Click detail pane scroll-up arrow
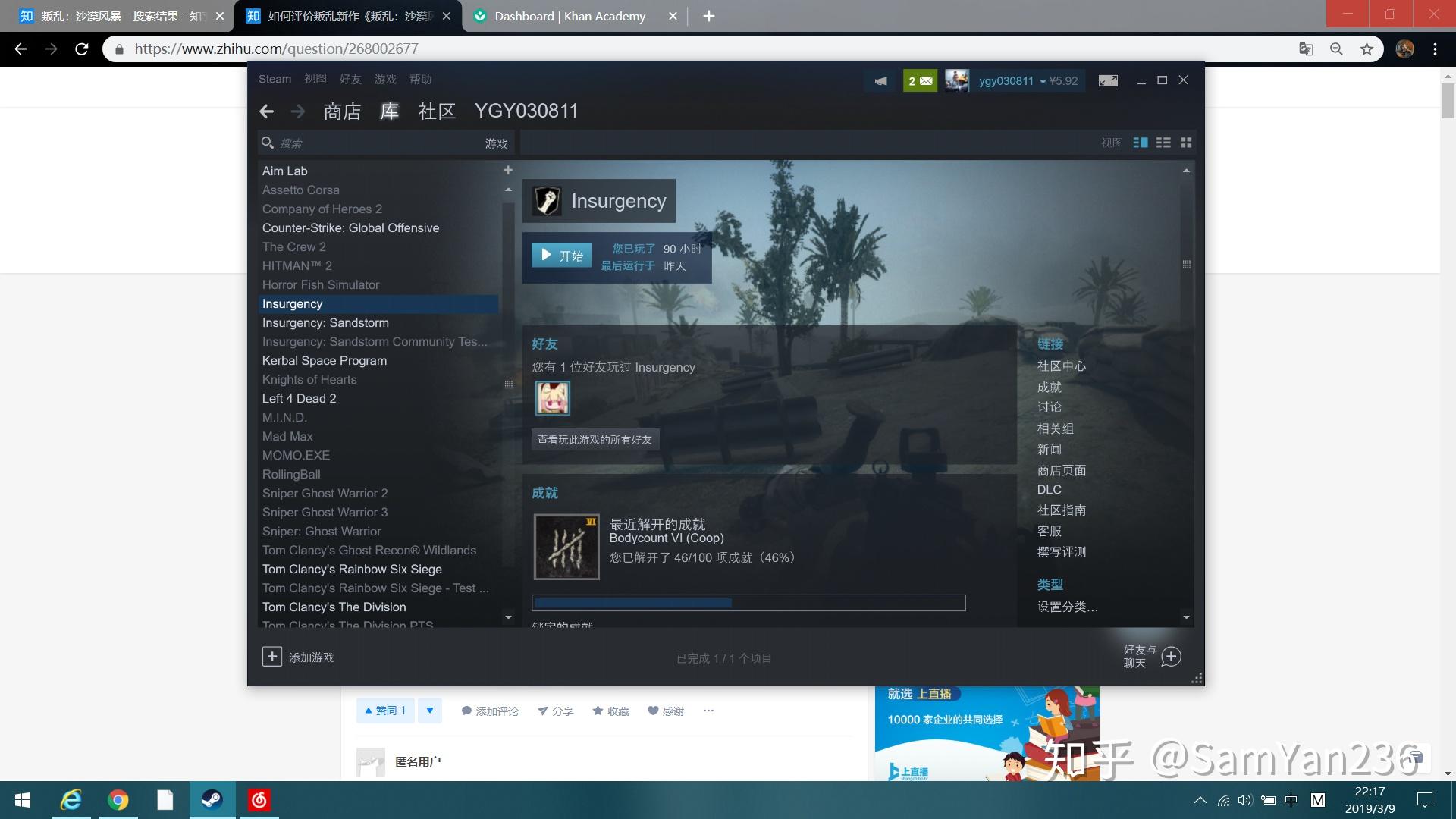Image resolution: width=1456 pixels, height=819 pixels. click(x=1186, y=171)
